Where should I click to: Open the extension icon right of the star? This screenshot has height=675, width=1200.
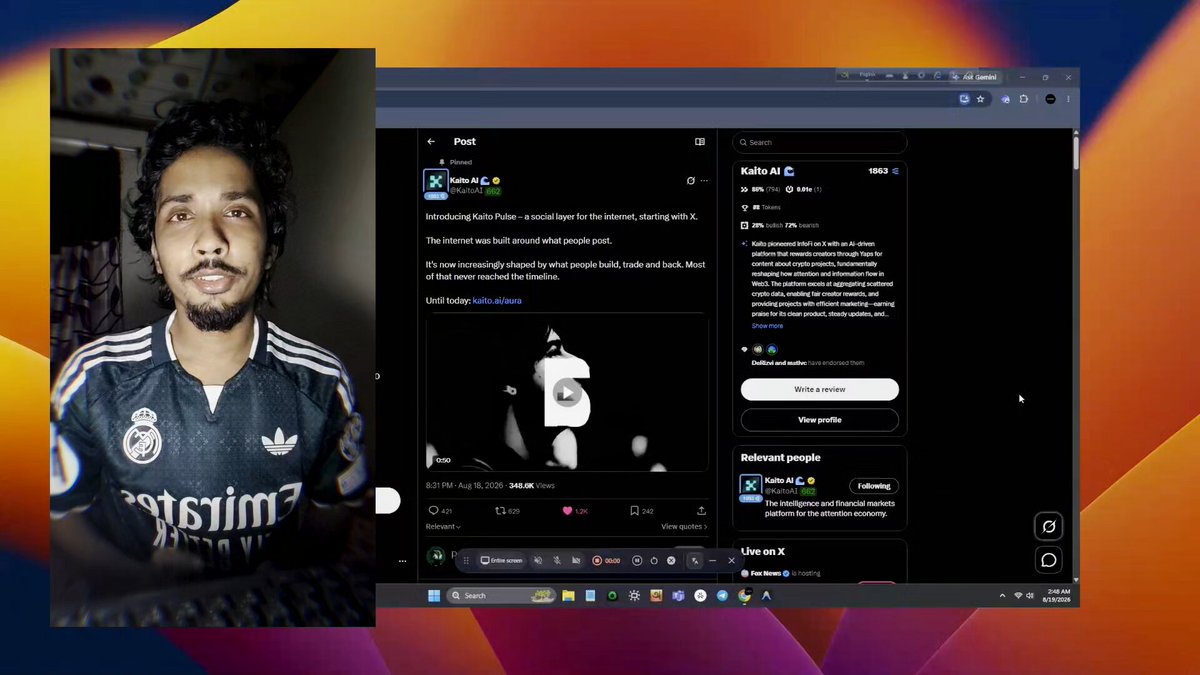(1006, 99)
